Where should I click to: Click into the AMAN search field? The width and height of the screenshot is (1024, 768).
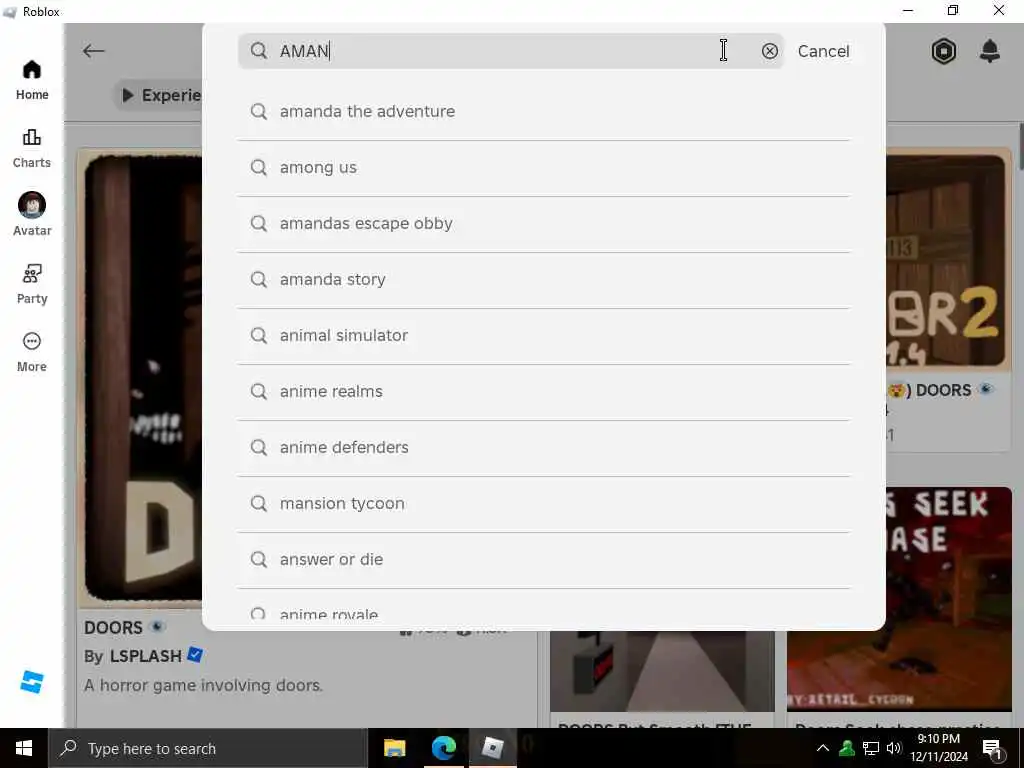click(x=511, y=51)
